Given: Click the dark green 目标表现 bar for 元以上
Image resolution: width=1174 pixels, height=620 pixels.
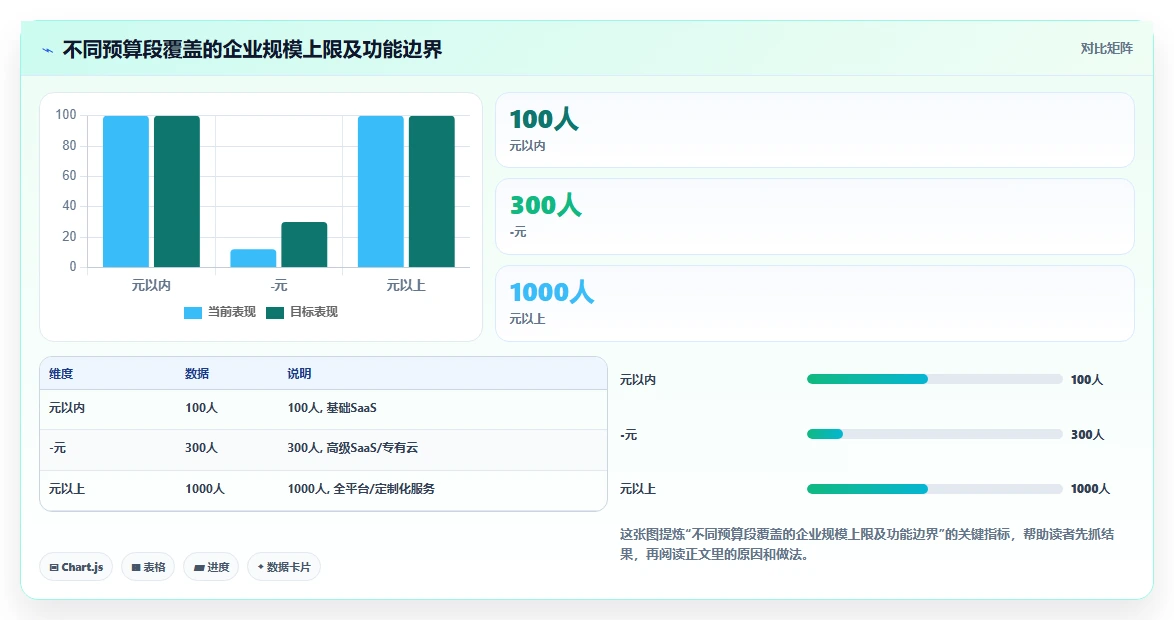Looking at the screenshot, I should click(431, 192).
